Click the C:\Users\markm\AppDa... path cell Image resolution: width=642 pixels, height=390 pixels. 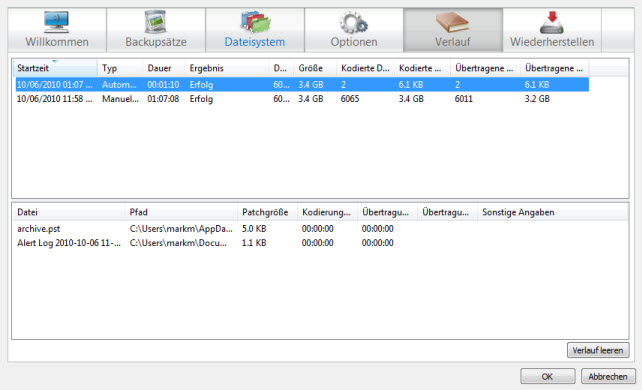pyautogui.click(x=181, y=229)
